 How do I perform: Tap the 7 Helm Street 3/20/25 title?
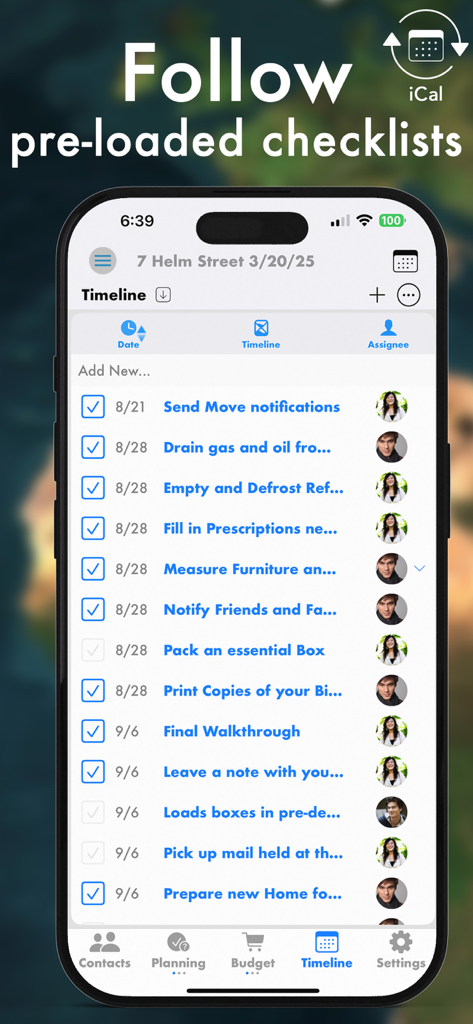pos(225,261)
